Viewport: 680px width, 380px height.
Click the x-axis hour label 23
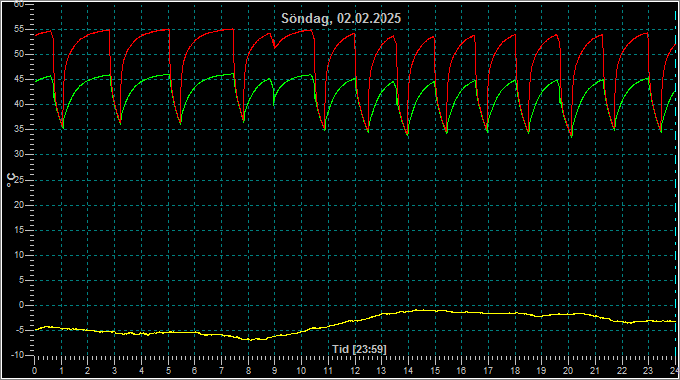click(x=648, y=371)
